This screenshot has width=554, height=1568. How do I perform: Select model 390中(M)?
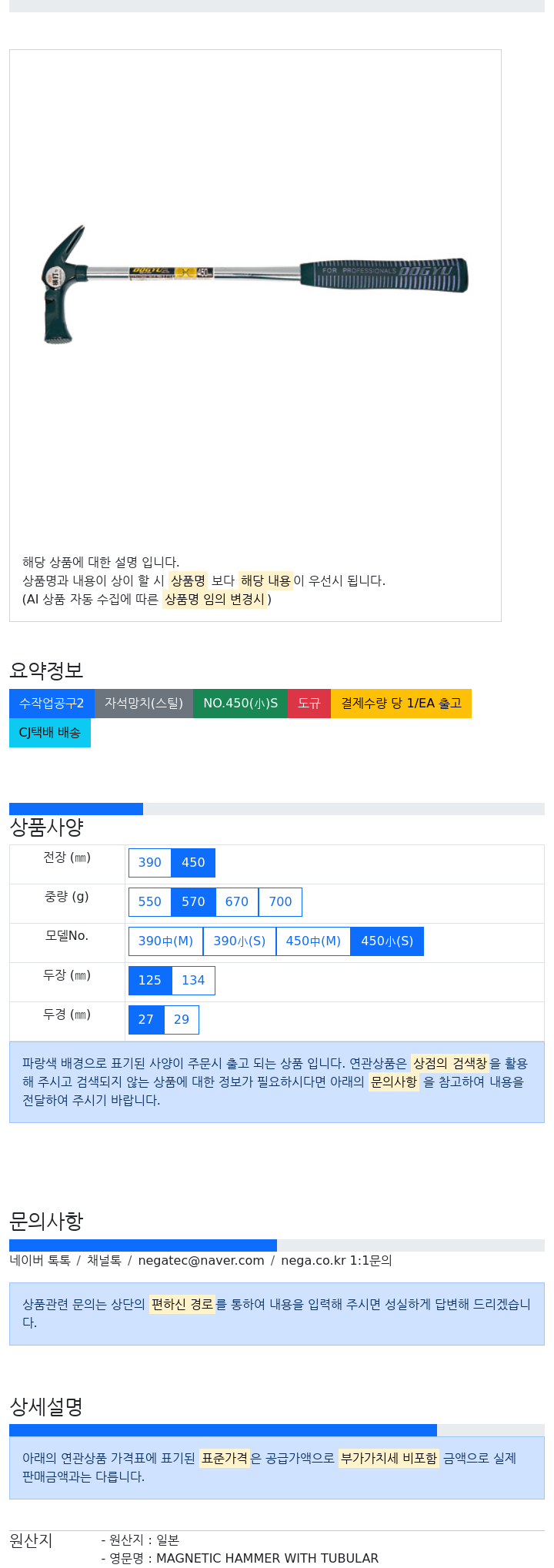point(165,941)
